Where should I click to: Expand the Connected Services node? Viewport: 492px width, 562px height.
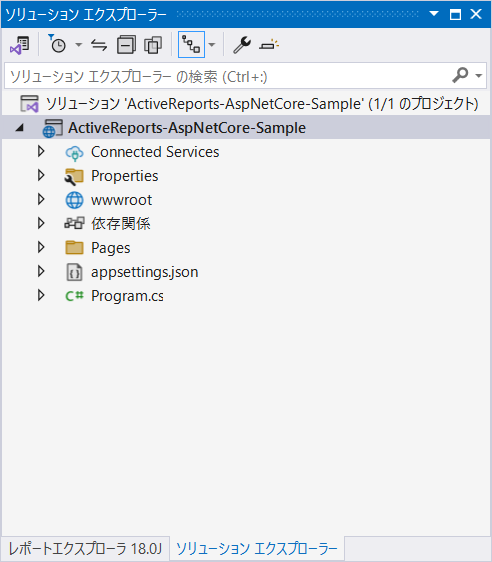click(x=41, y=152)
